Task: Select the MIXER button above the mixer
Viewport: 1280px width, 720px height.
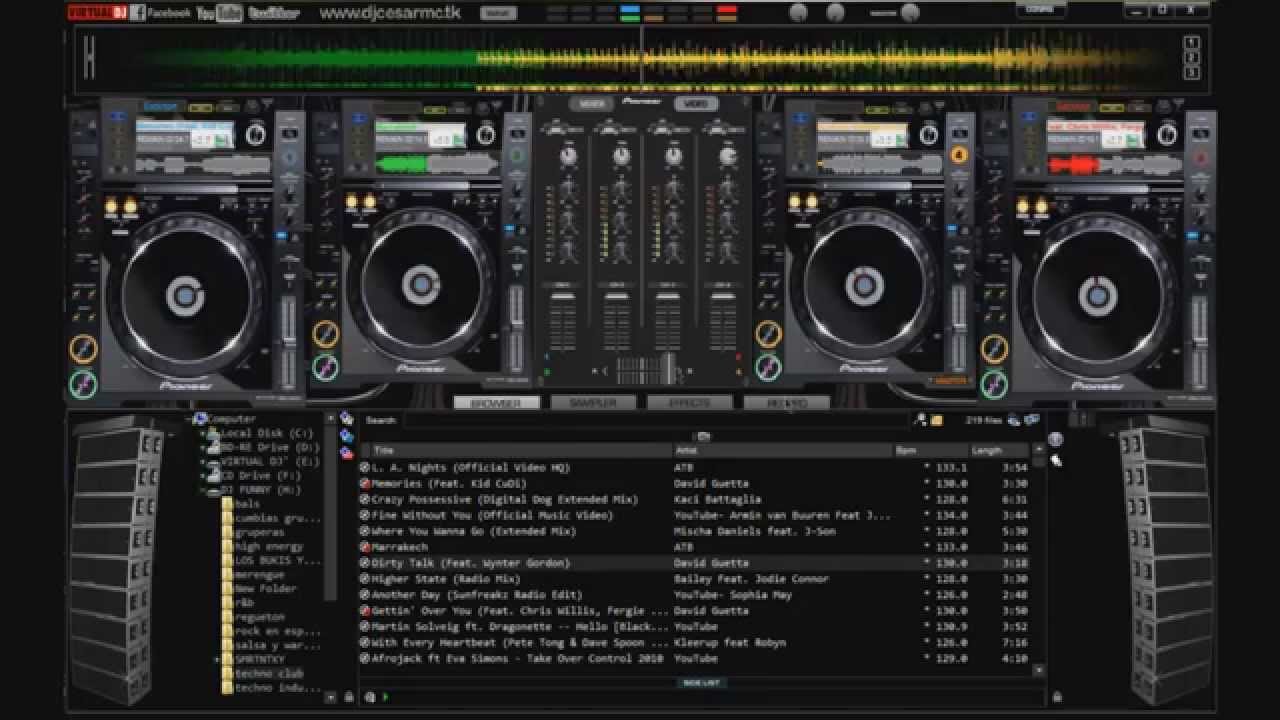Action: pyautogui.click(x=591, y=104)
